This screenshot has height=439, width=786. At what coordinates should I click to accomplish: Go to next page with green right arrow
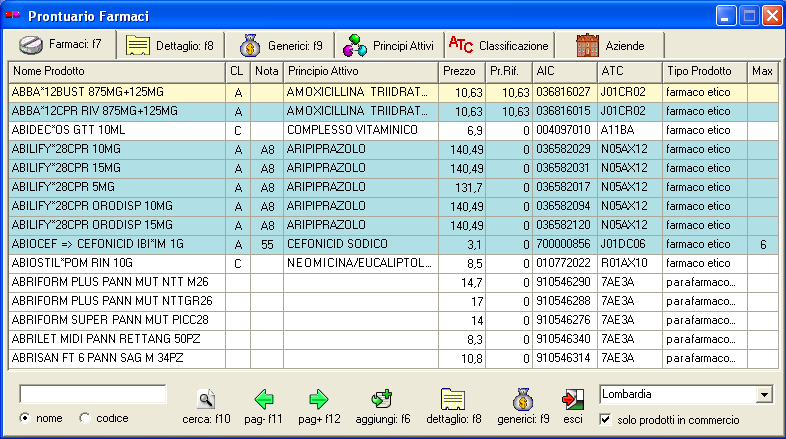(x=318, y=400)
